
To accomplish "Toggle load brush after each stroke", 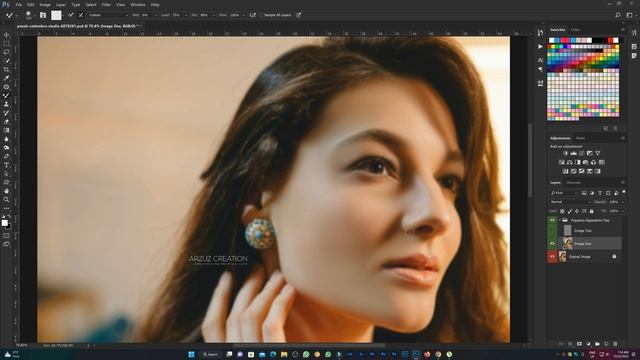I will (x=71, y=15).
